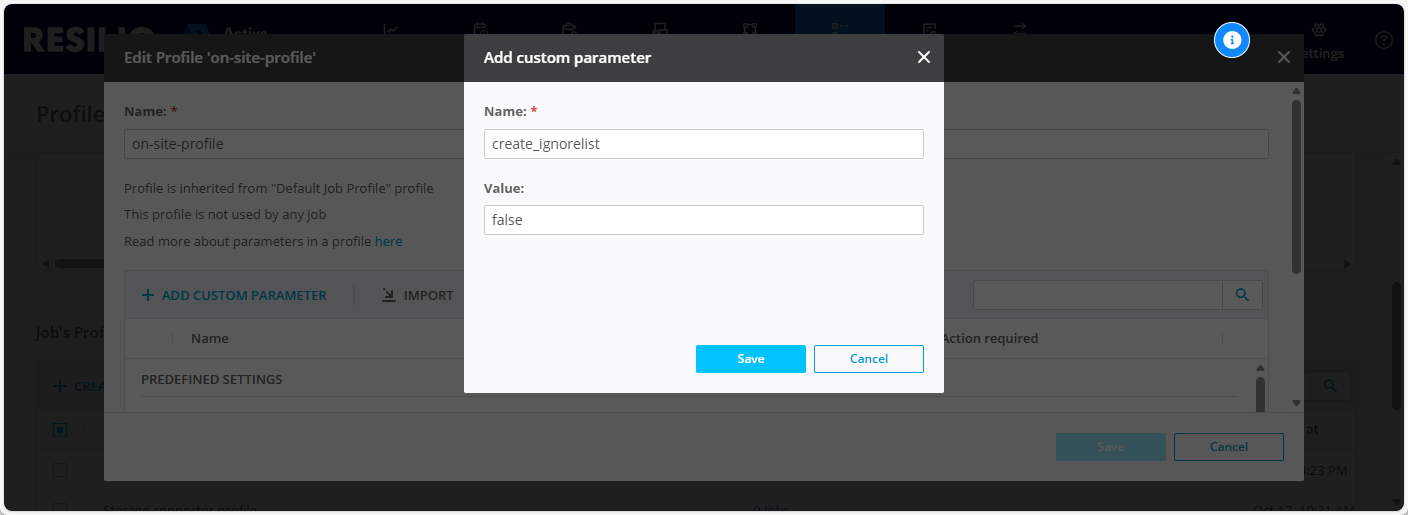Click the parameter search text box
1408x515 pixels.
tap(1097, 295)
